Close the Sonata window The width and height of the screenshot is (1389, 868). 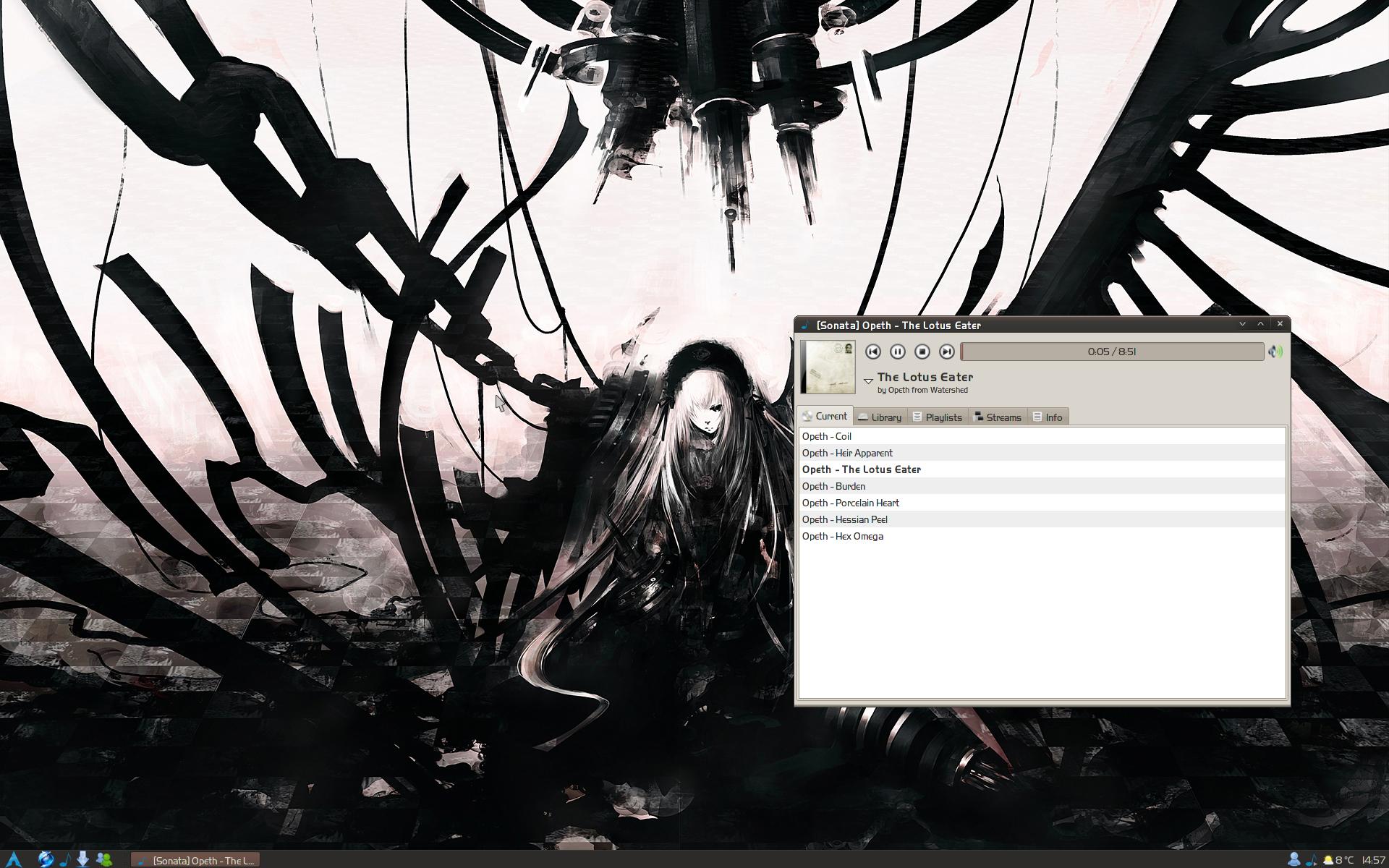1280,324
